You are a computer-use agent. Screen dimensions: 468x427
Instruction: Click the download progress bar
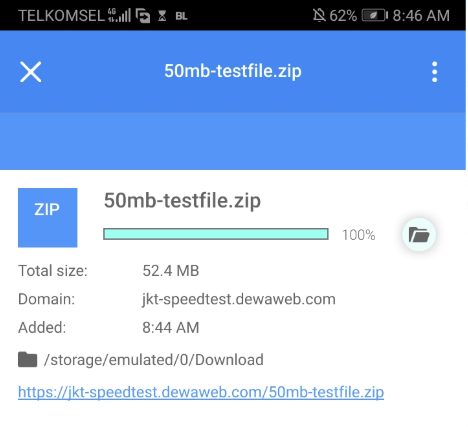coord(216,234)
